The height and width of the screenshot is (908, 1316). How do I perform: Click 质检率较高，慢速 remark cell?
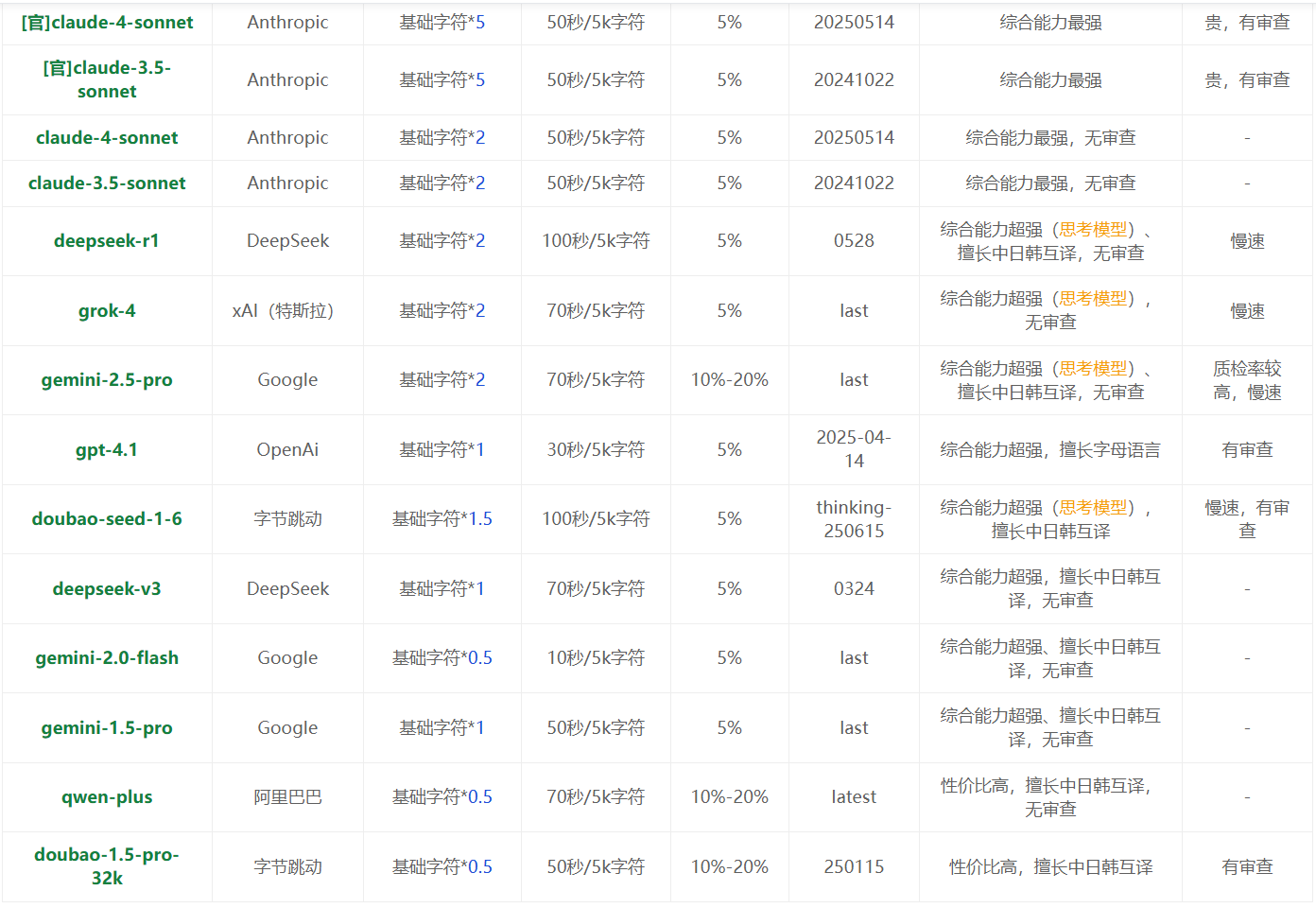1247,380
